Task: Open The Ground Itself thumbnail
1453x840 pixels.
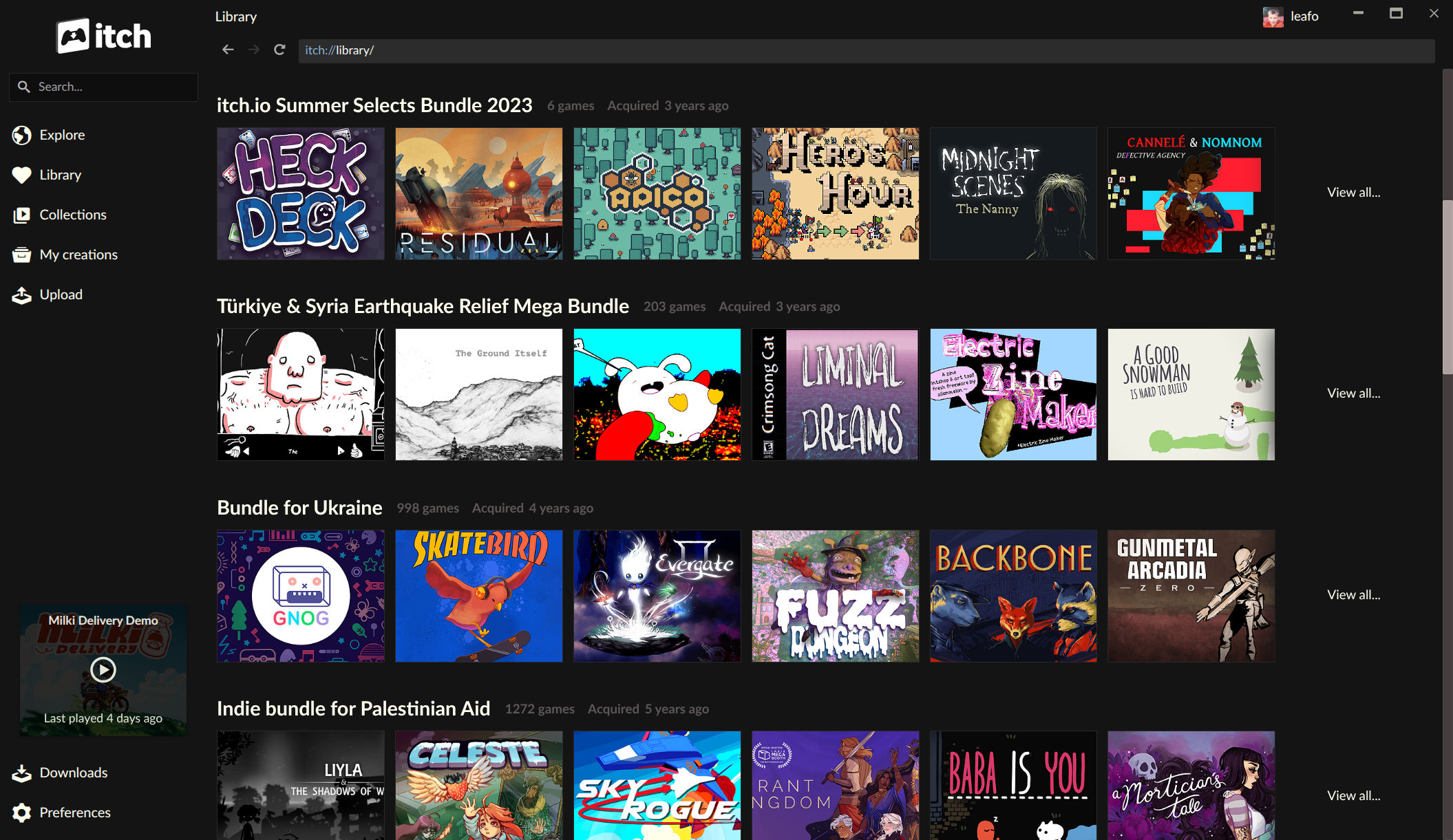Action: [x=479, y=395]
